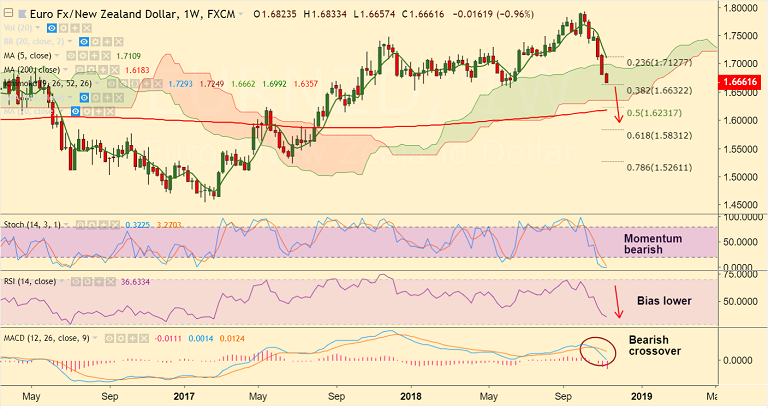Viewport: 768px width, 409px height.
Task: Click plus icon on Stoch (14, 3, 1) row
Action: [x=103, y=225]
